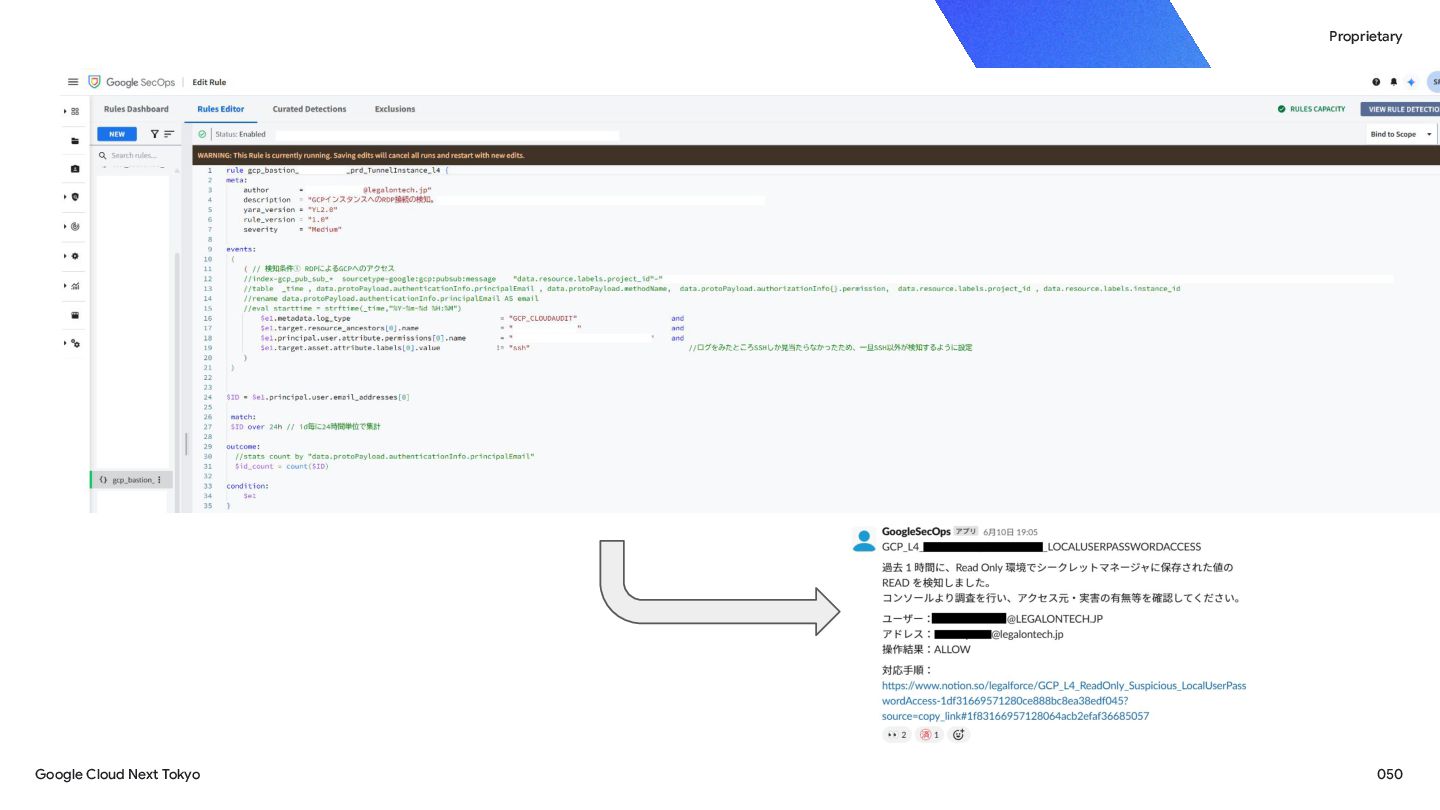Click the warning banner about running rule
Screen dimensions: 1440x810
tap(816, 155)
